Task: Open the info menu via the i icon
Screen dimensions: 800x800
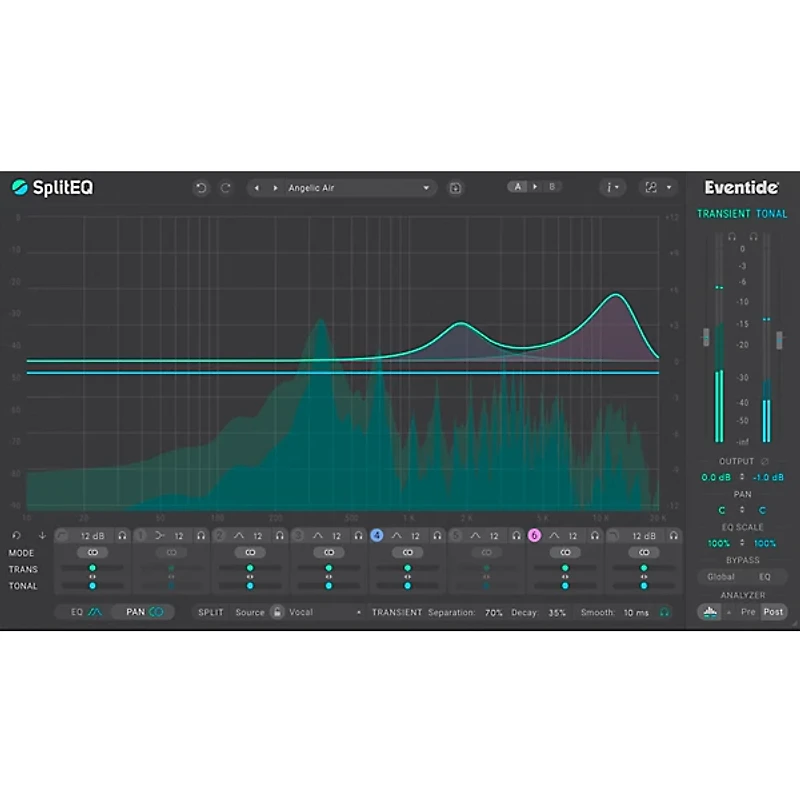Action: [x=608, y=187]
